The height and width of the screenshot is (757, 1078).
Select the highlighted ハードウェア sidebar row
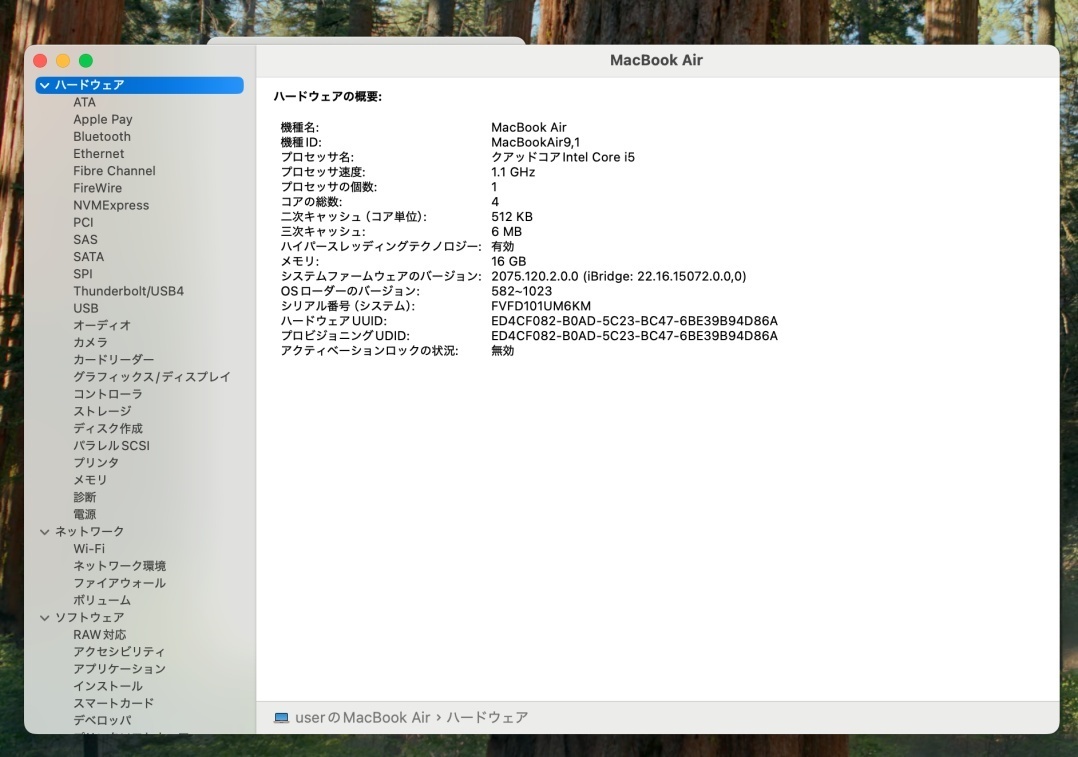pyautogui.click(x=140, y=85)
